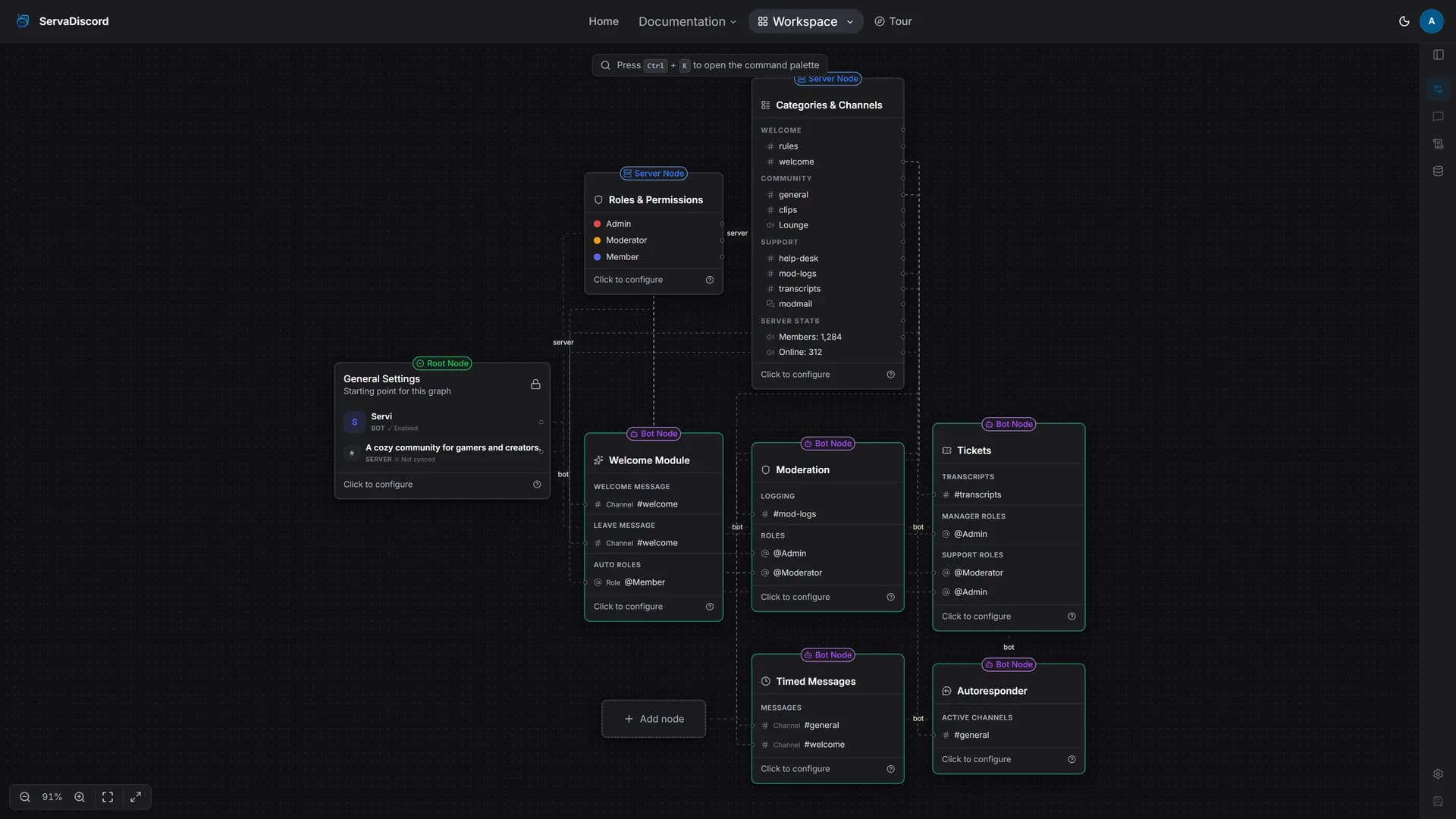Open the Documentation dropdown
The width and height of the screenshot is (1456, 819).
(x=687, y=21)
